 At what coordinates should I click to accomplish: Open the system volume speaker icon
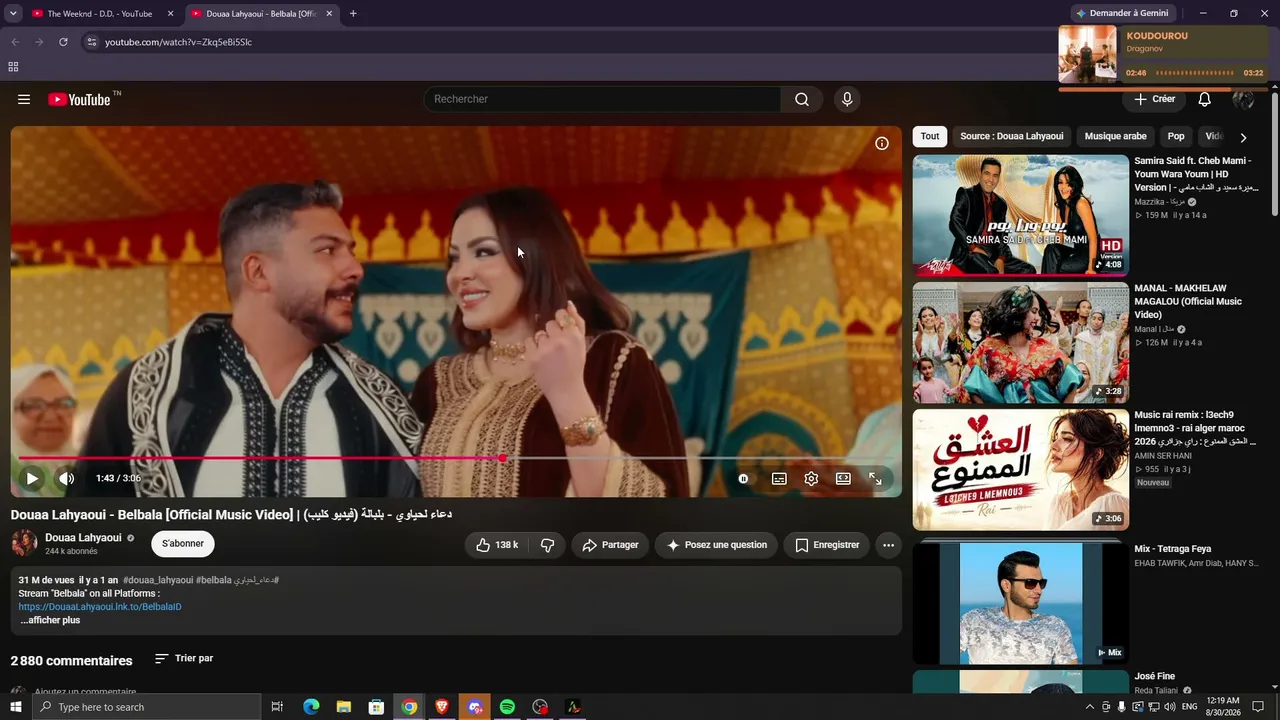1168,707
